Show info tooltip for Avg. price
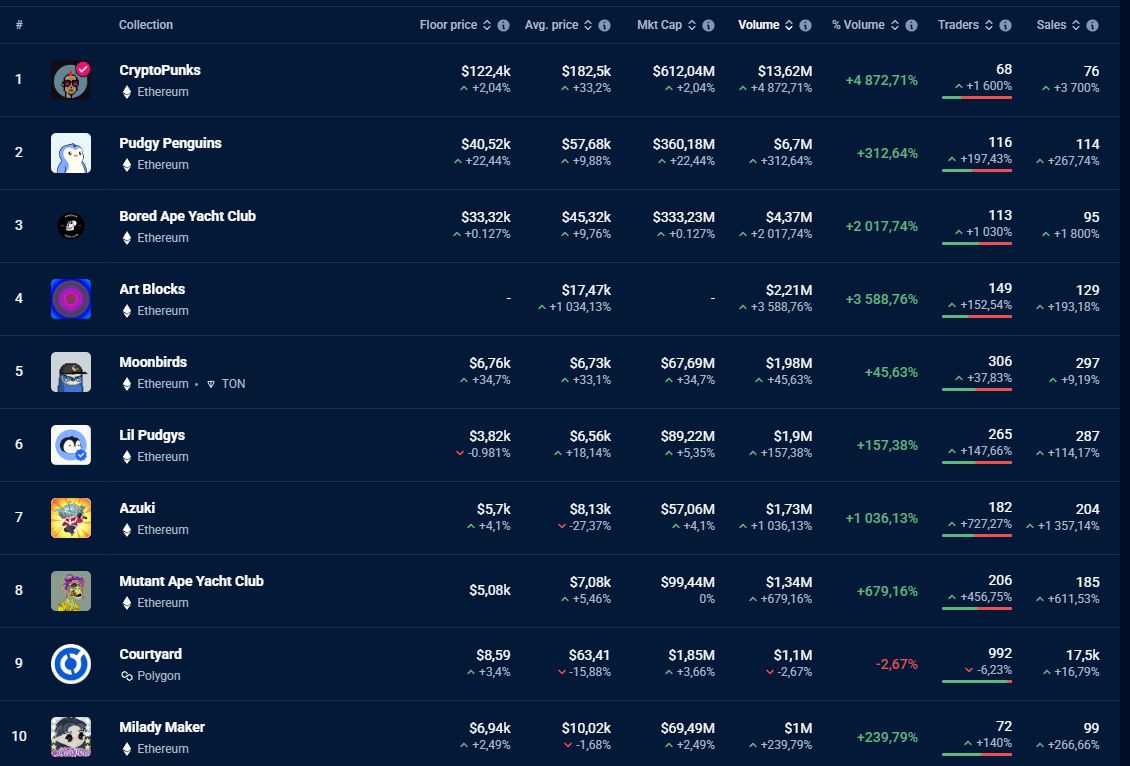Image resolution: width=1130 pixels, height=766 pixels. pos(604,25)
